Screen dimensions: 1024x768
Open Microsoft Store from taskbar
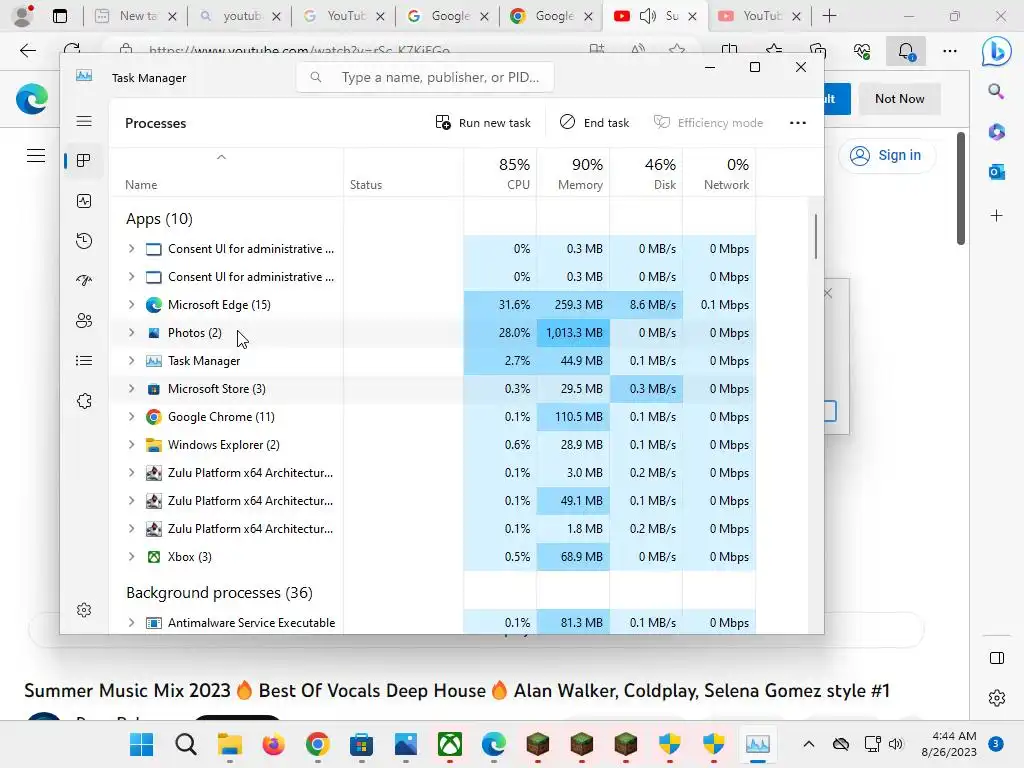click(x=361, y=744)
